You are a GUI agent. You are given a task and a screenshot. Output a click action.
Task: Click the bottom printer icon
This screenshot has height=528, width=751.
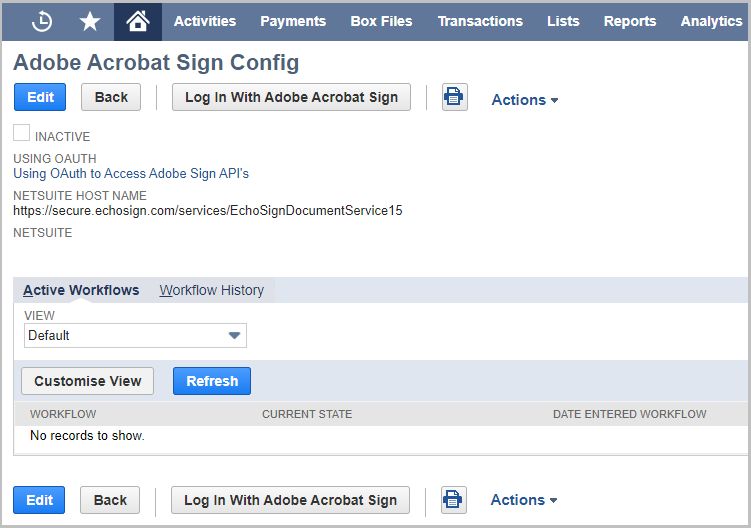[x=453, y=500]
